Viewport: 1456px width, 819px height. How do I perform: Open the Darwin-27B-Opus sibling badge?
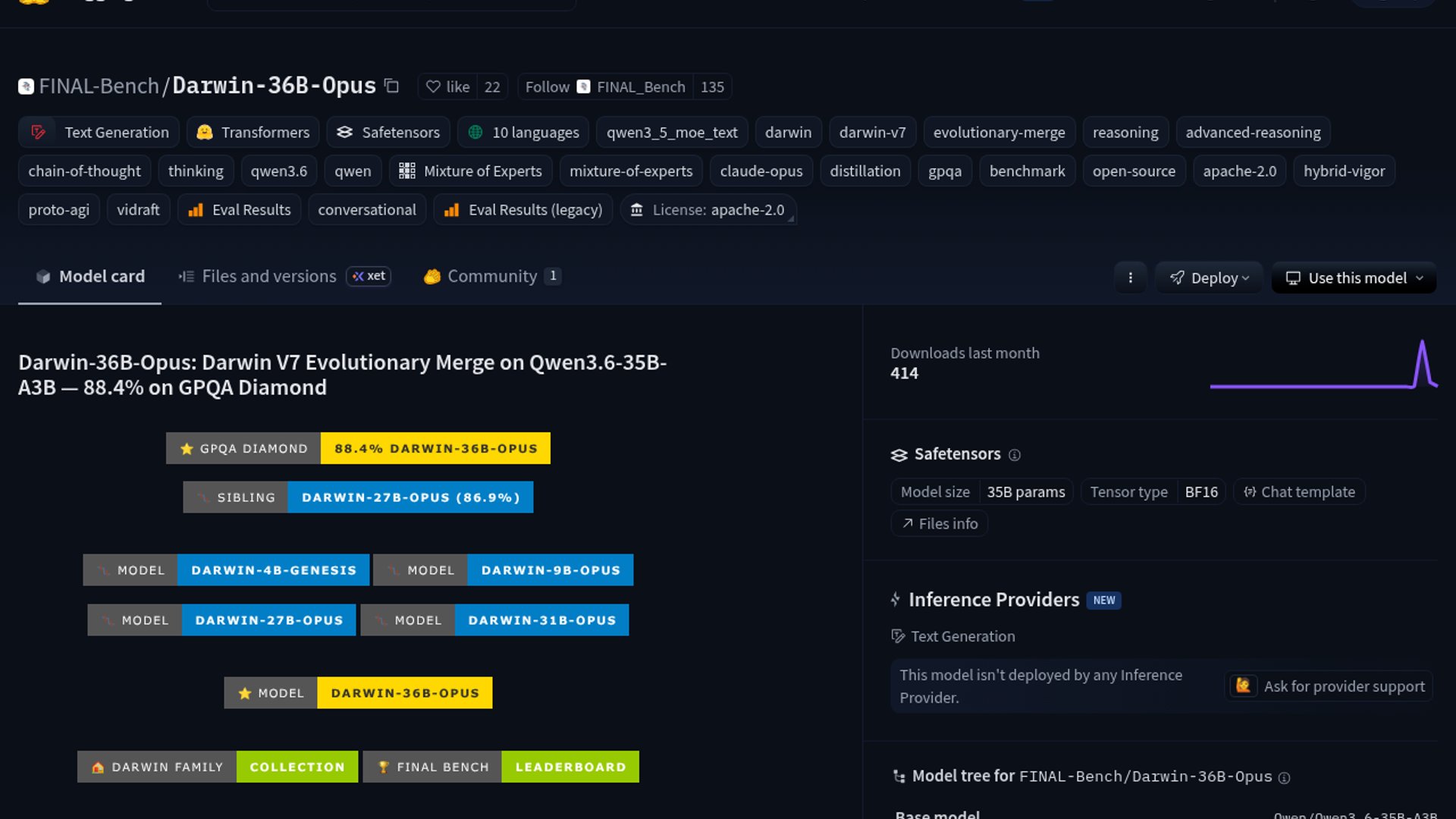358,497
